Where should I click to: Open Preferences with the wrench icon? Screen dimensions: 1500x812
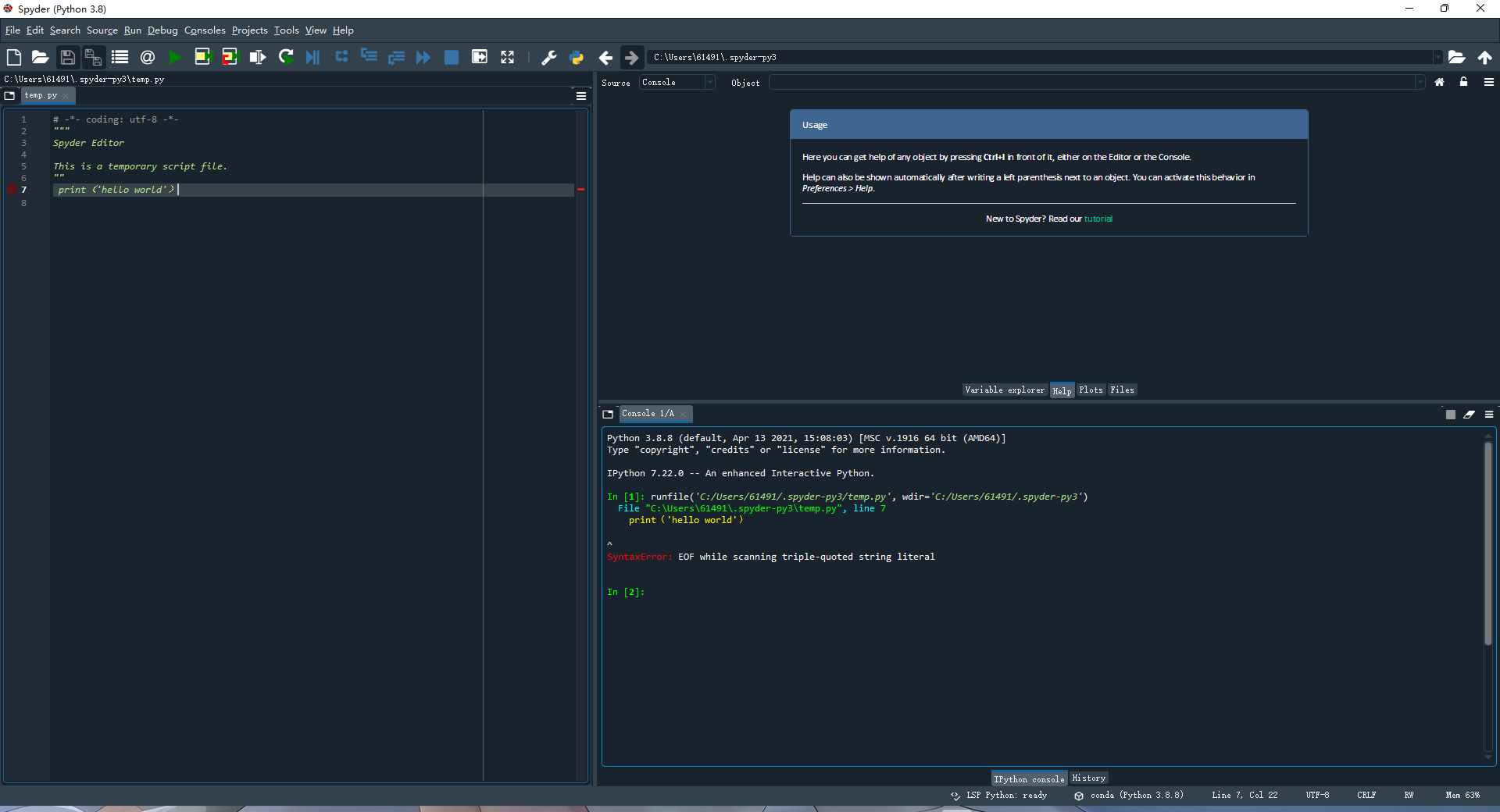tap(549, 57)
